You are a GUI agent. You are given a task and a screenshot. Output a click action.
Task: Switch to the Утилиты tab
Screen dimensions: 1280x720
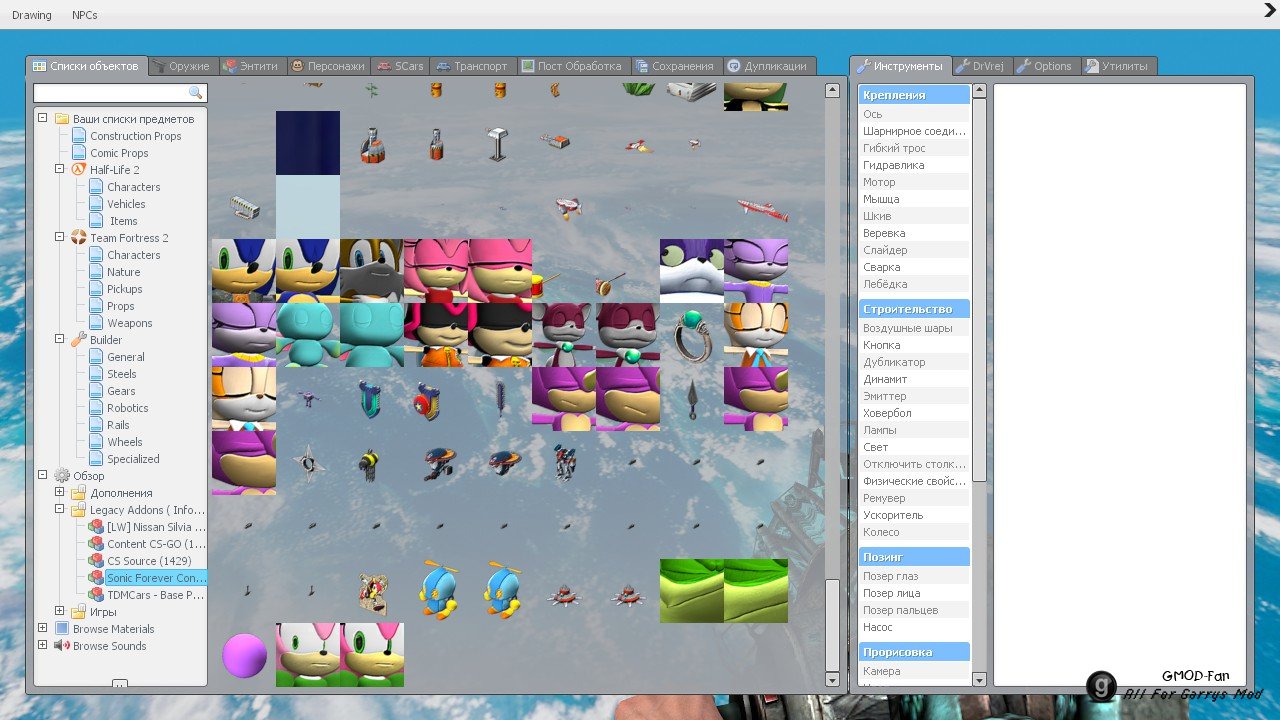point(1117,66)
